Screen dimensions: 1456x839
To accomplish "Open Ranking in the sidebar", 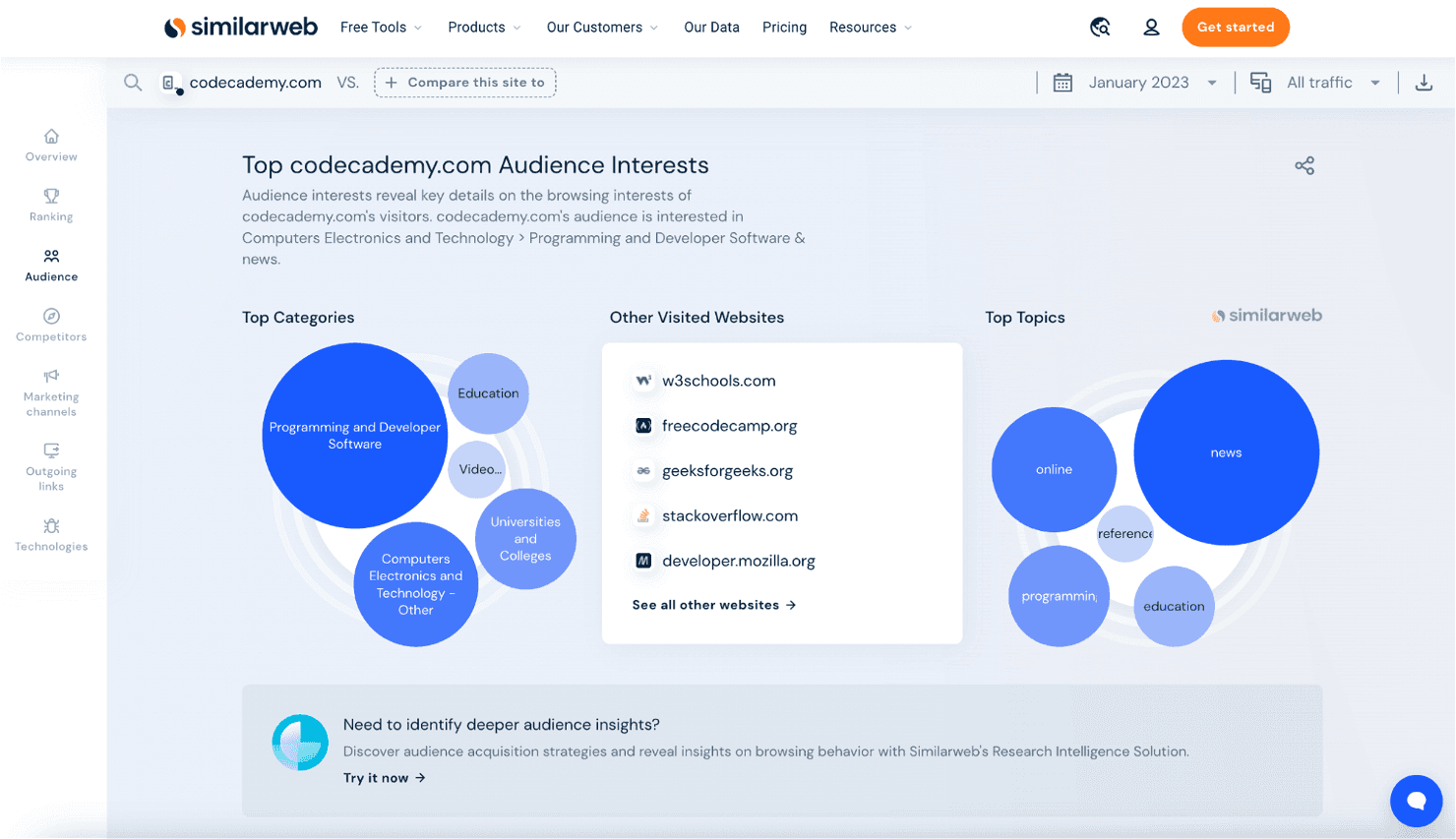I will [x=51, y=206].
